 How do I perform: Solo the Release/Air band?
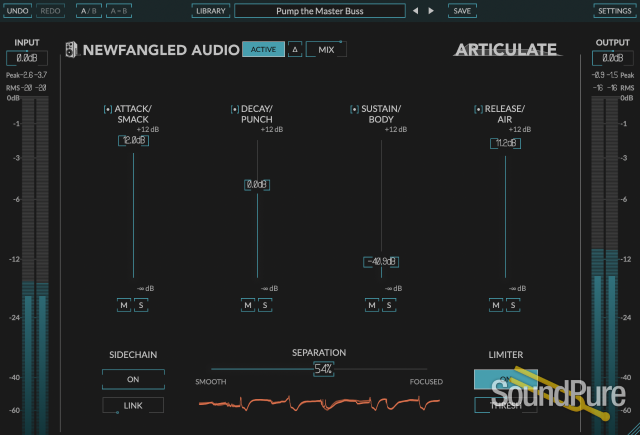[x=511, y=304]
